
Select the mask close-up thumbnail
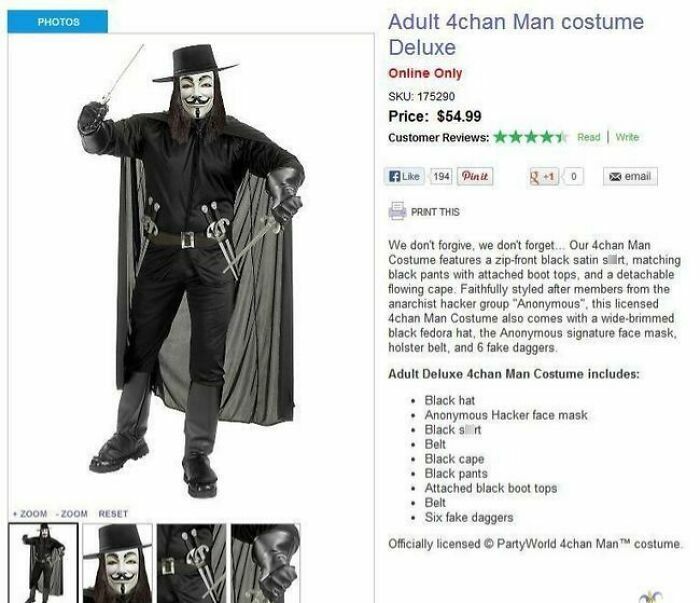point(117,562)
